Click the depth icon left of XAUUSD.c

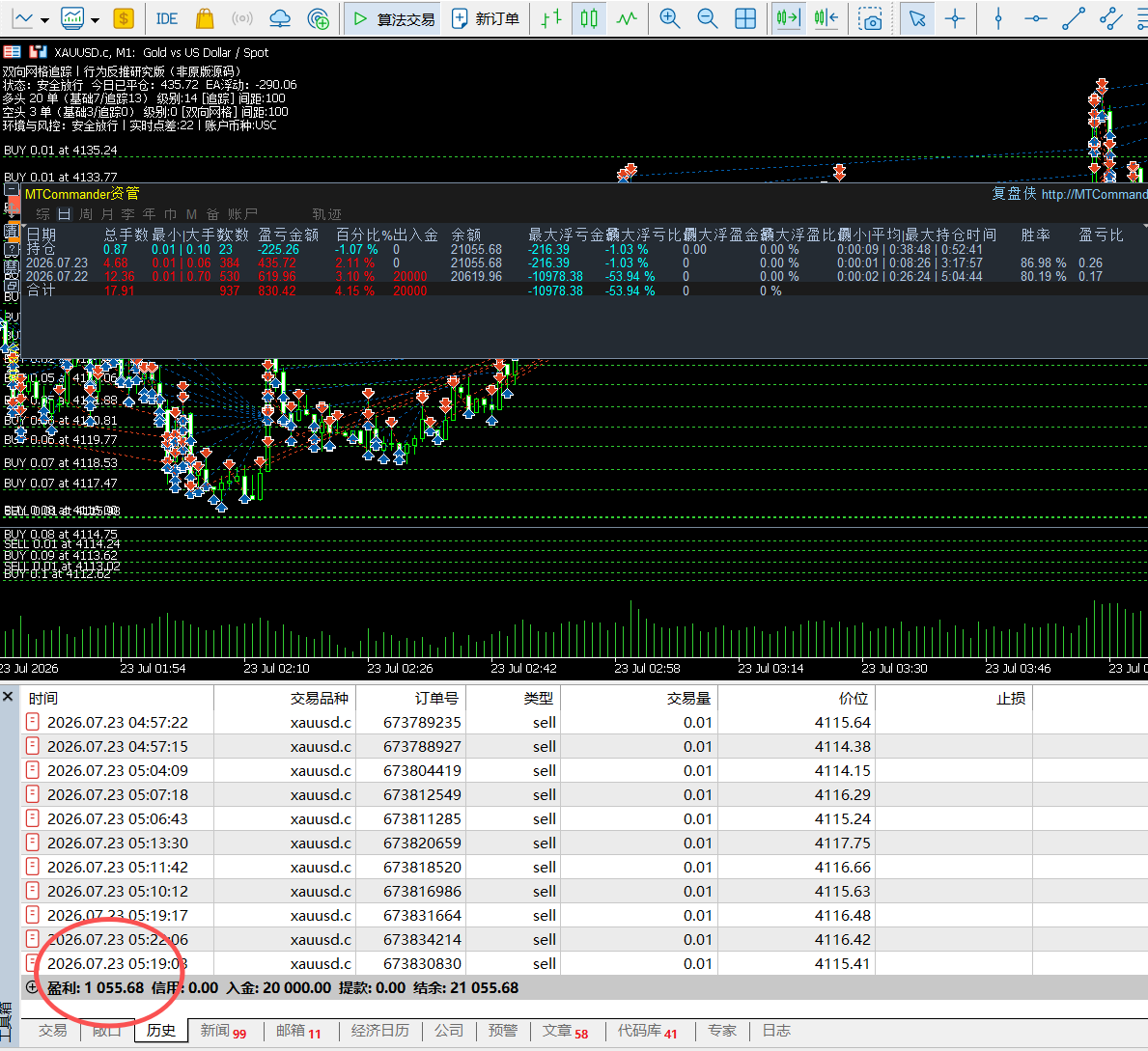tap(38, 52)
